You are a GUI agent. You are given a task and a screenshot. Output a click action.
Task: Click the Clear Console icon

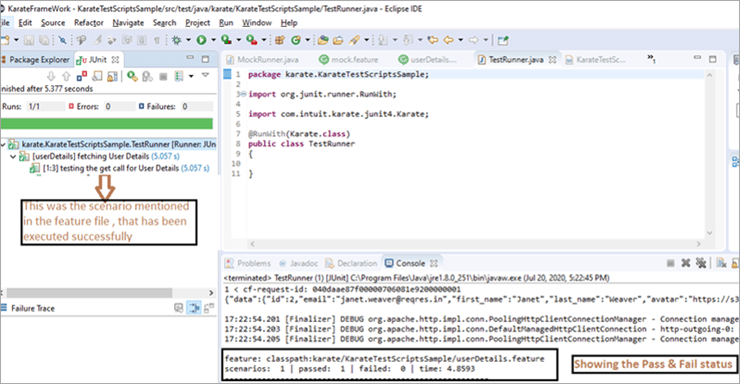(x=721, y=263)
